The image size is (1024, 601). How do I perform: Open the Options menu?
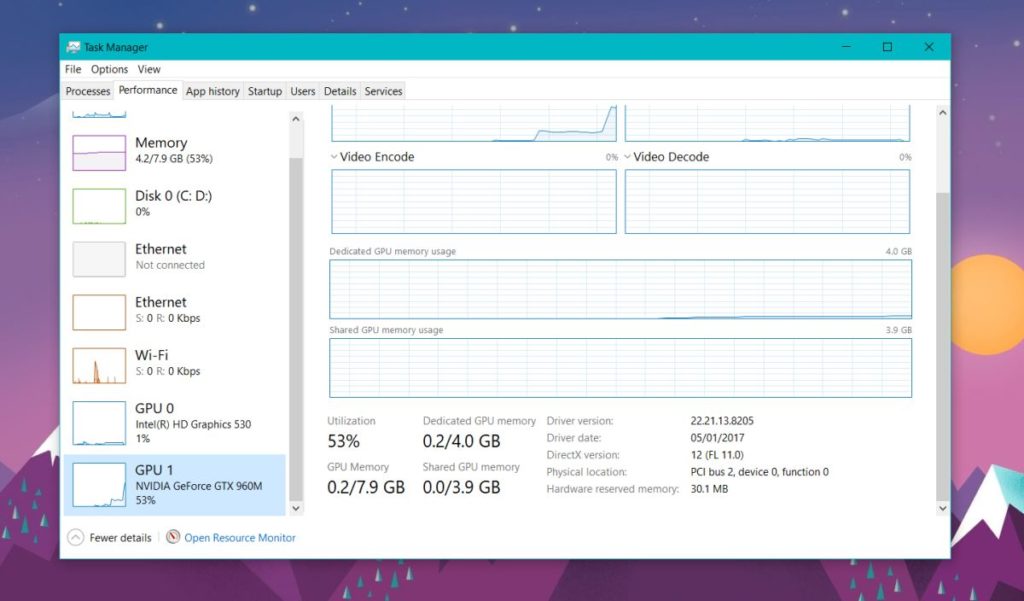109,69
